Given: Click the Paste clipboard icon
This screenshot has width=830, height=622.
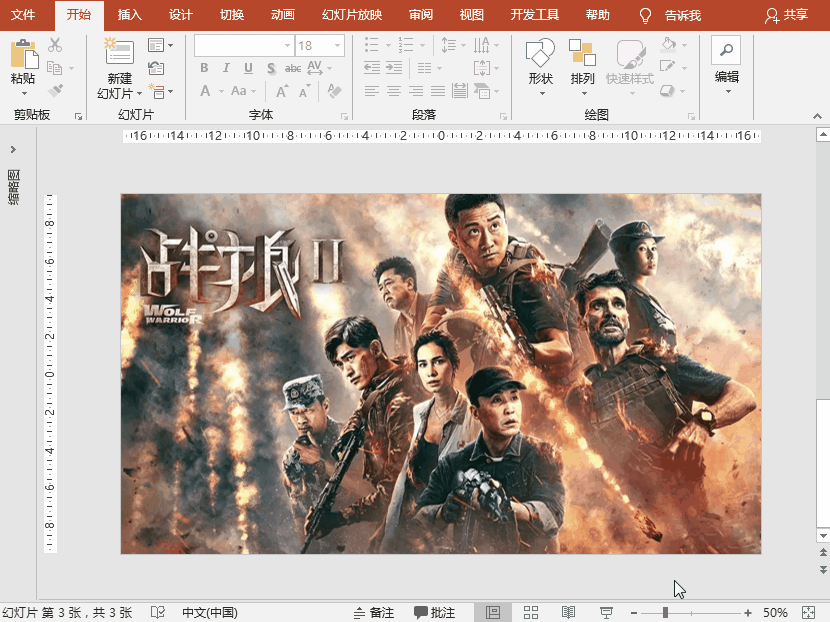Looking at the screenshot, I should pyautogui.click(x=24, y=54).
